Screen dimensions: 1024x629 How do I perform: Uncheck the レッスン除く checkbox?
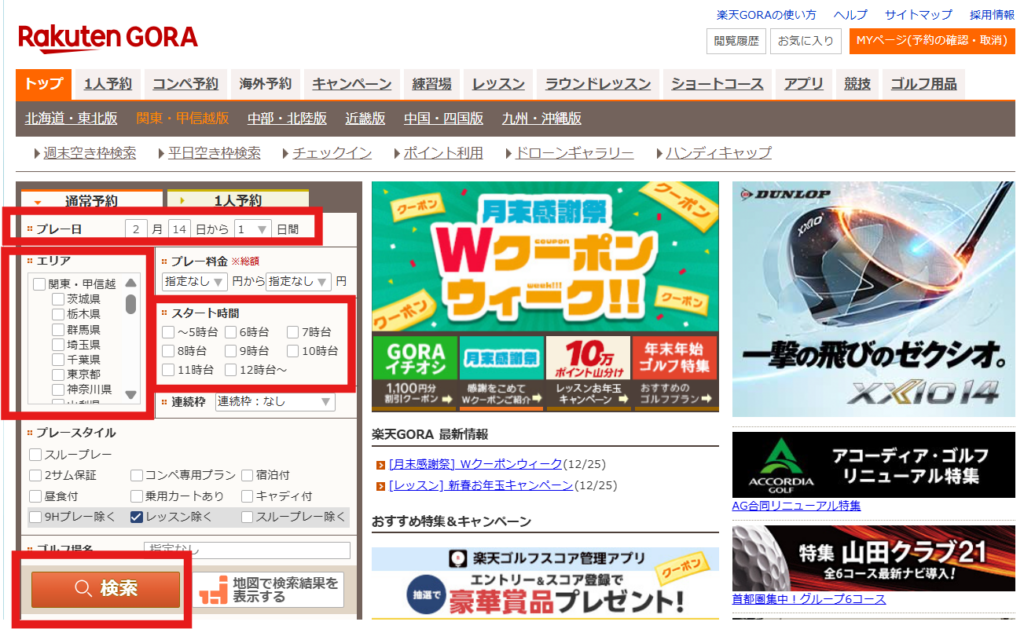coord(136,517)
